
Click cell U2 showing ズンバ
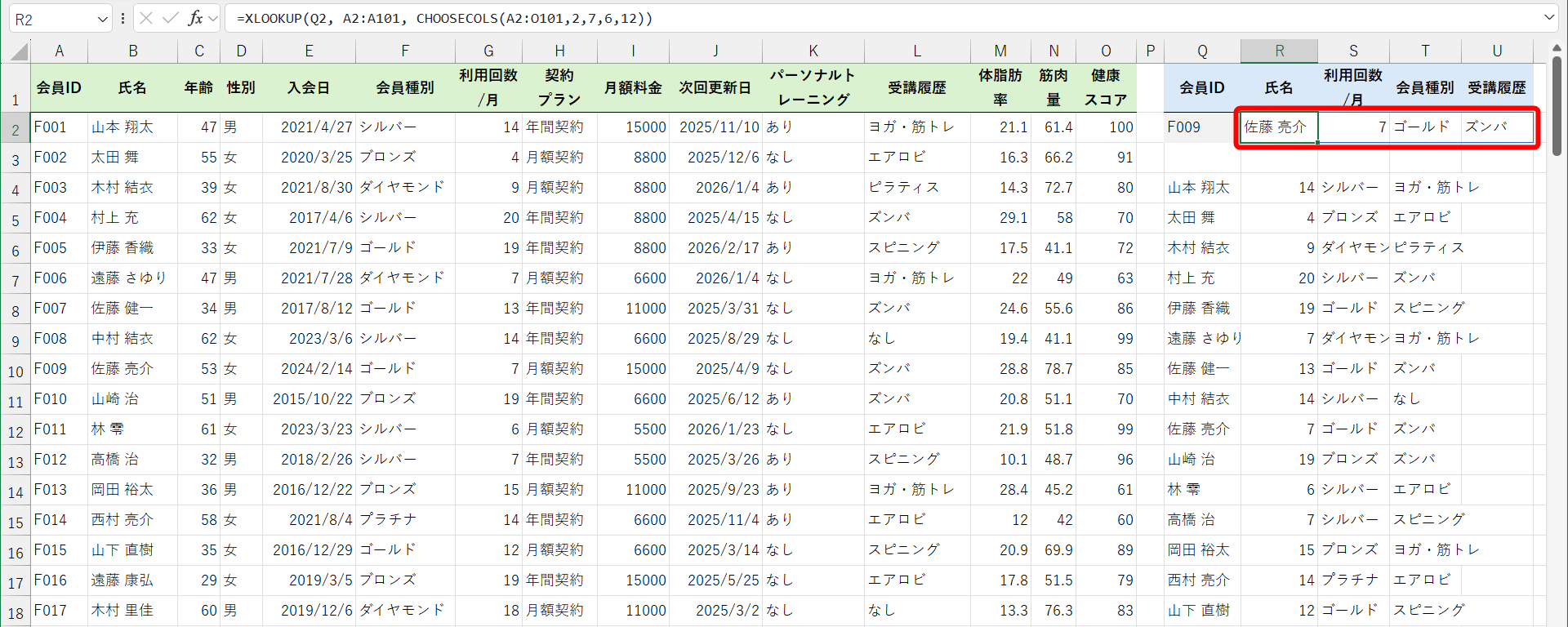[1497, 127]
